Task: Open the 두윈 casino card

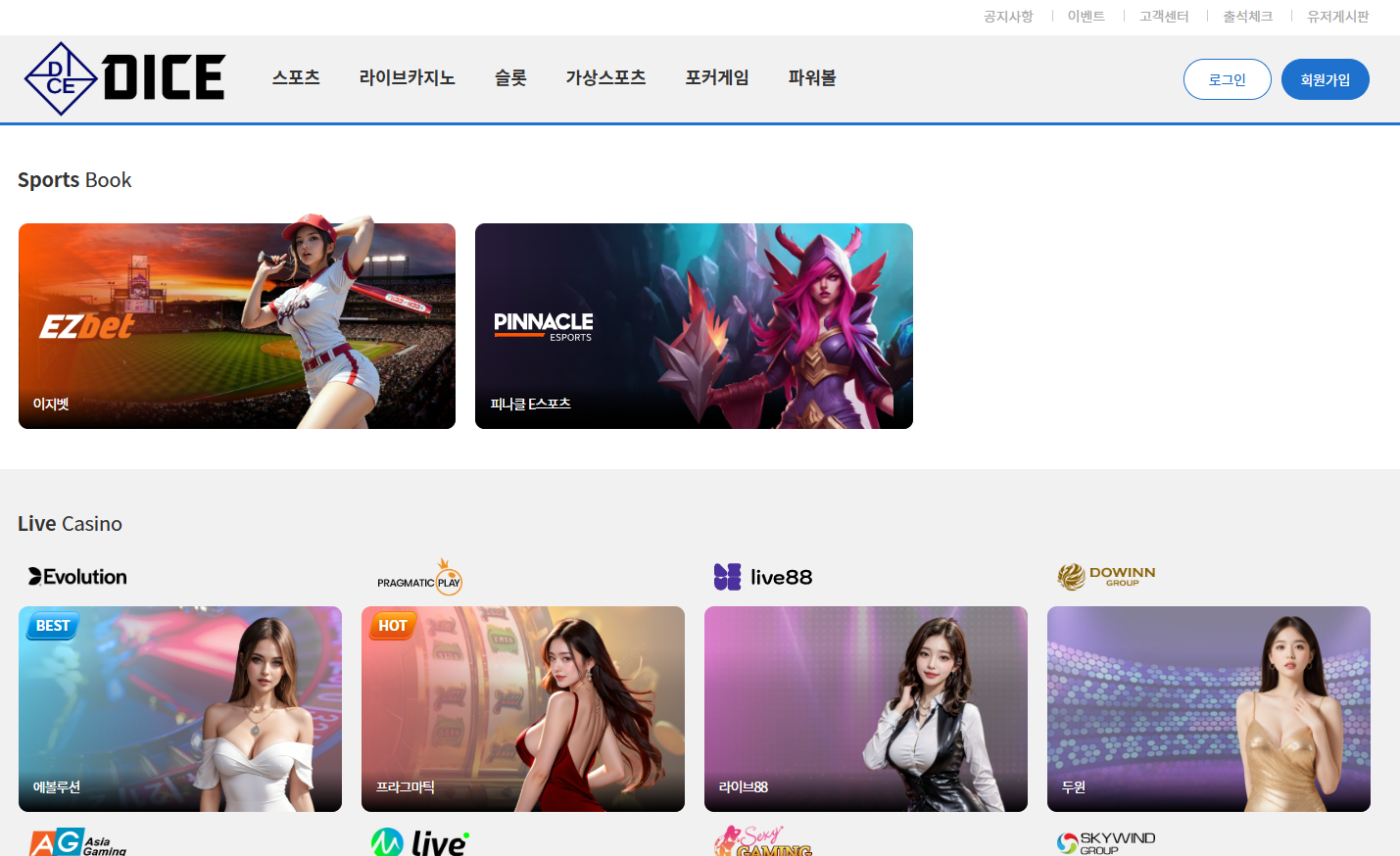Action: coord(1209,709)
